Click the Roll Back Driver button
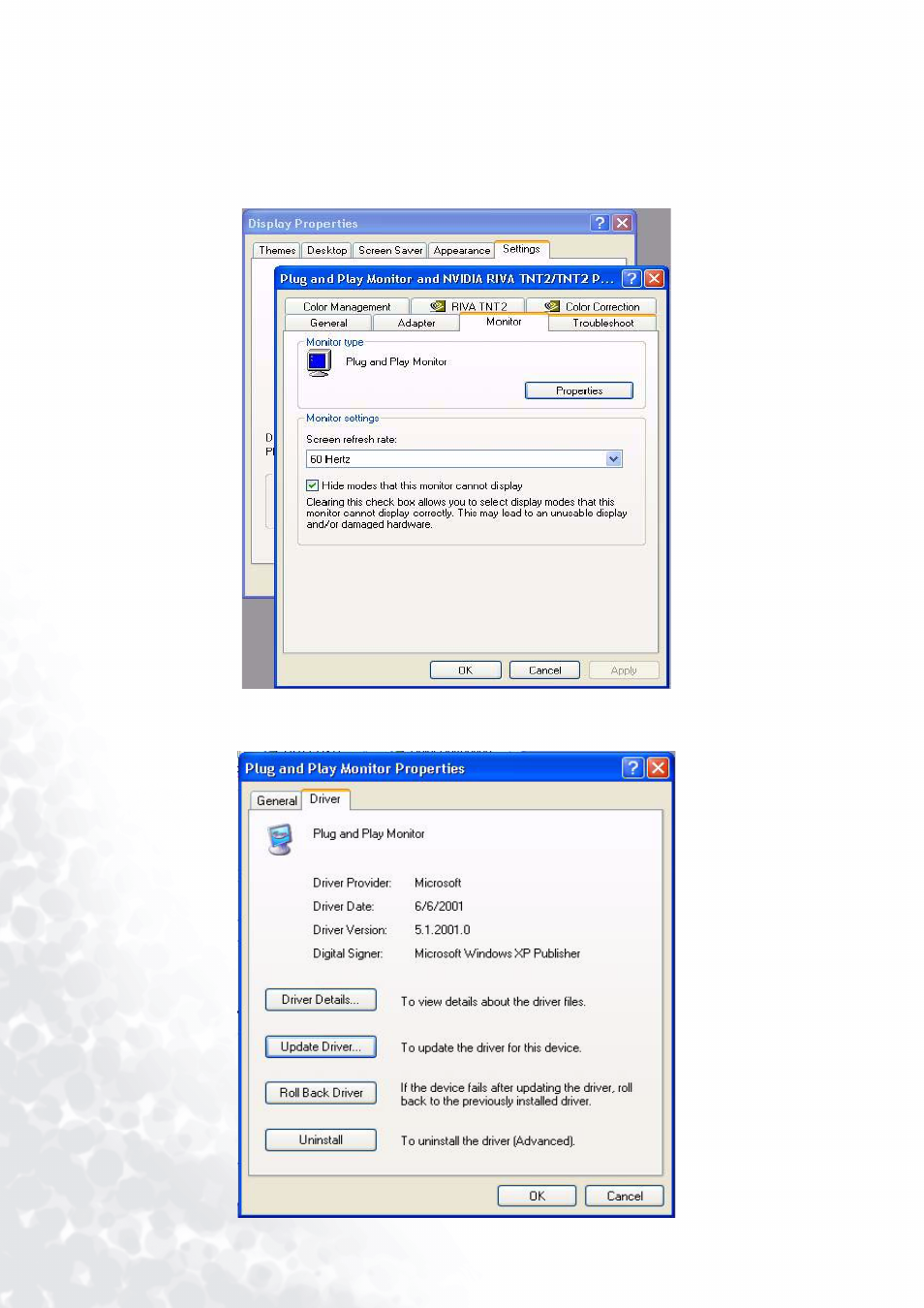 click(321, 1093)
